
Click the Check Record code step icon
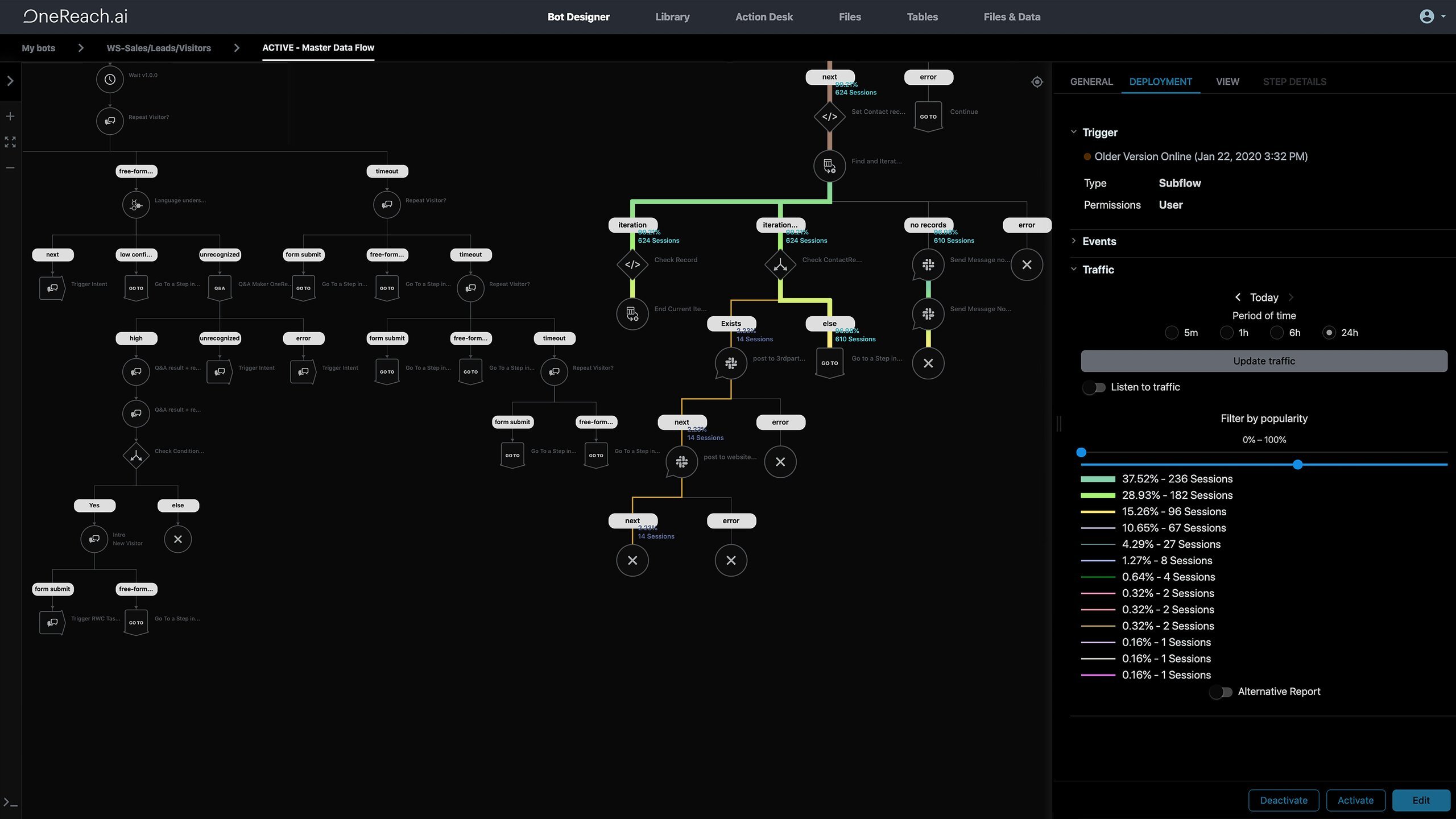pos(632,264)
